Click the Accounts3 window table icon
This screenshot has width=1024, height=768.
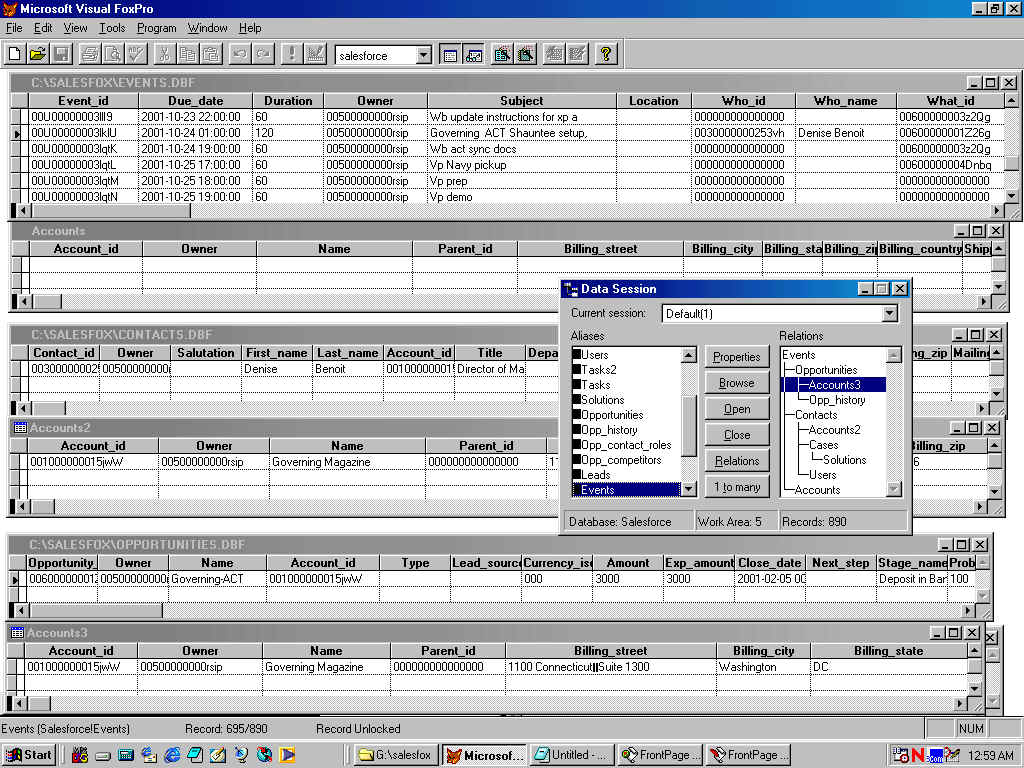[x=17, y=632]
